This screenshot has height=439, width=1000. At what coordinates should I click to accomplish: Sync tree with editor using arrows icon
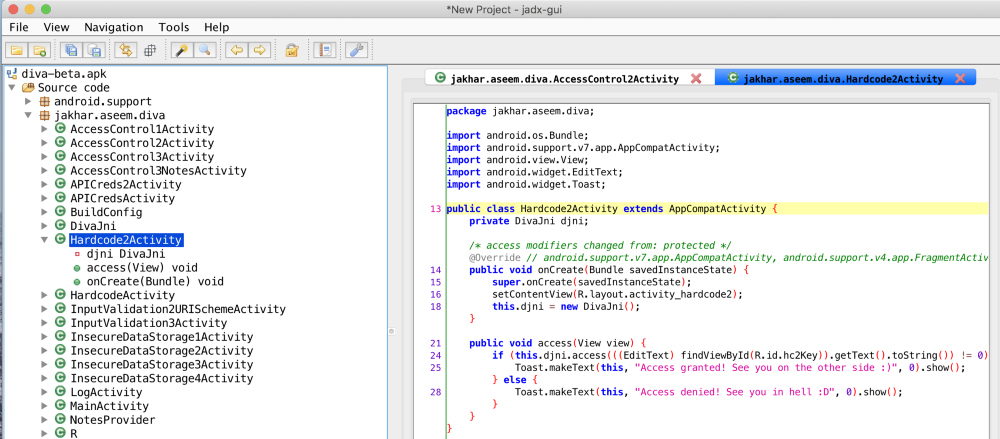tap(126, 50)
